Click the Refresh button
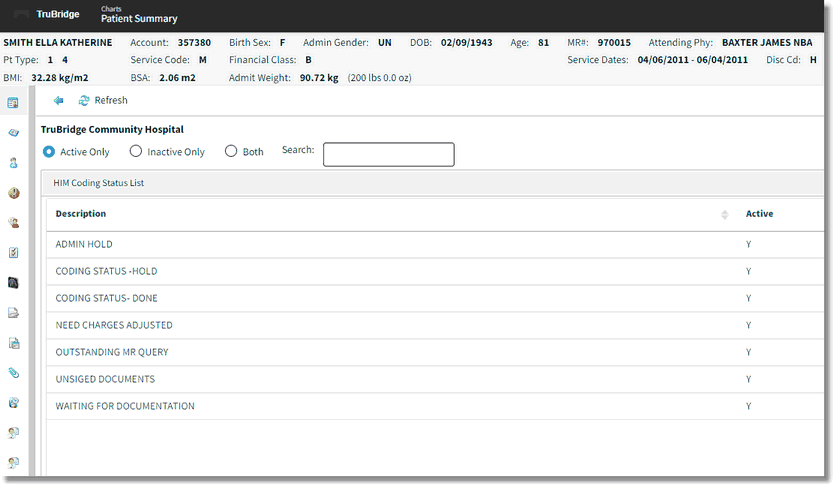Viewport: 834px width, 486px height. [103, 100]
